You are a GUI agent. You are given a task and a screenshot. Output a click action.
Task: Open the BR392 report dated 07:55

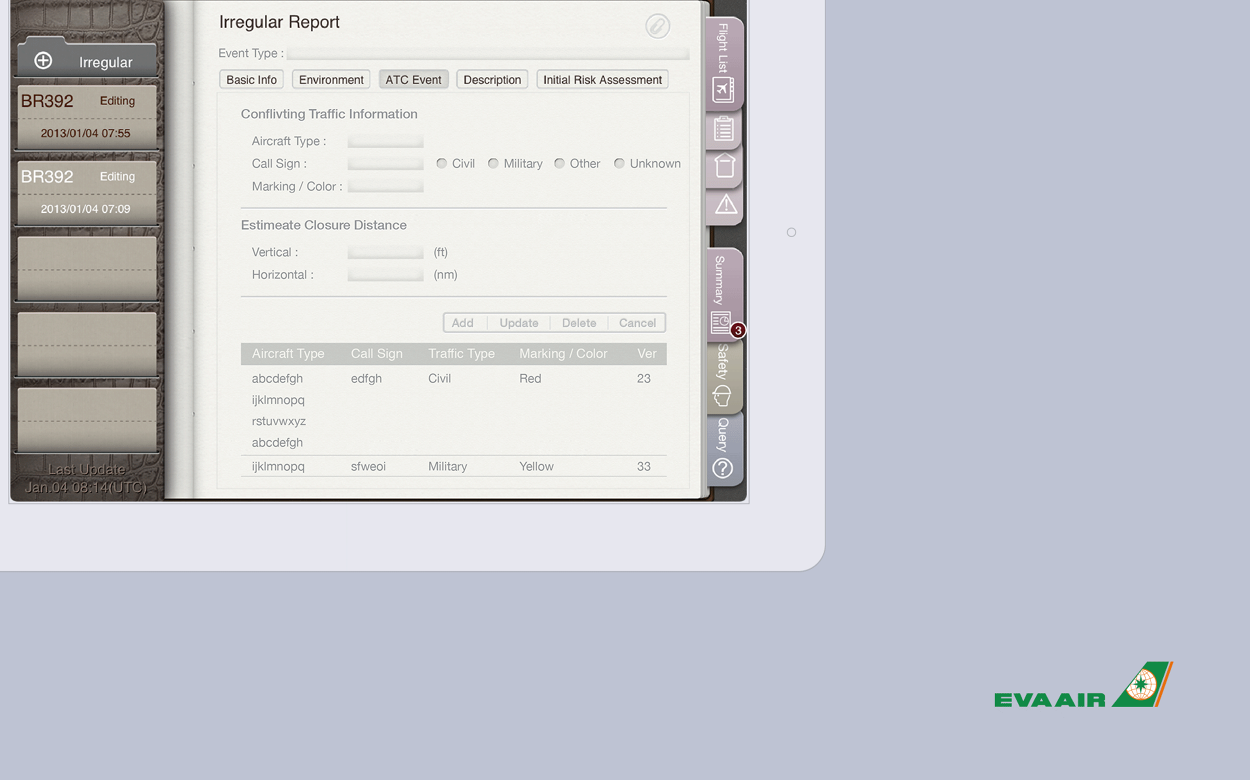tap(87, 117)
